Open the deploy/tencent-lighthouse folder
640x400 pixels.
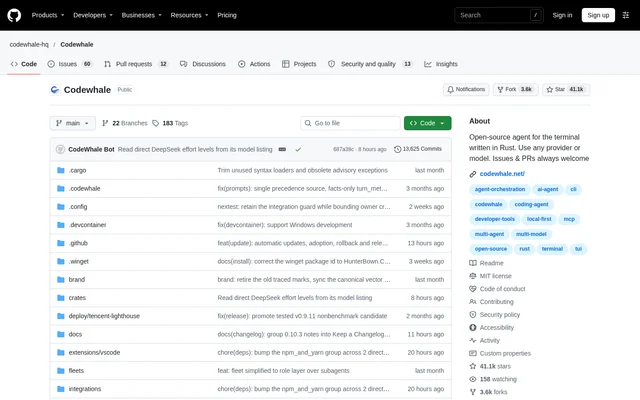(104, 316)
